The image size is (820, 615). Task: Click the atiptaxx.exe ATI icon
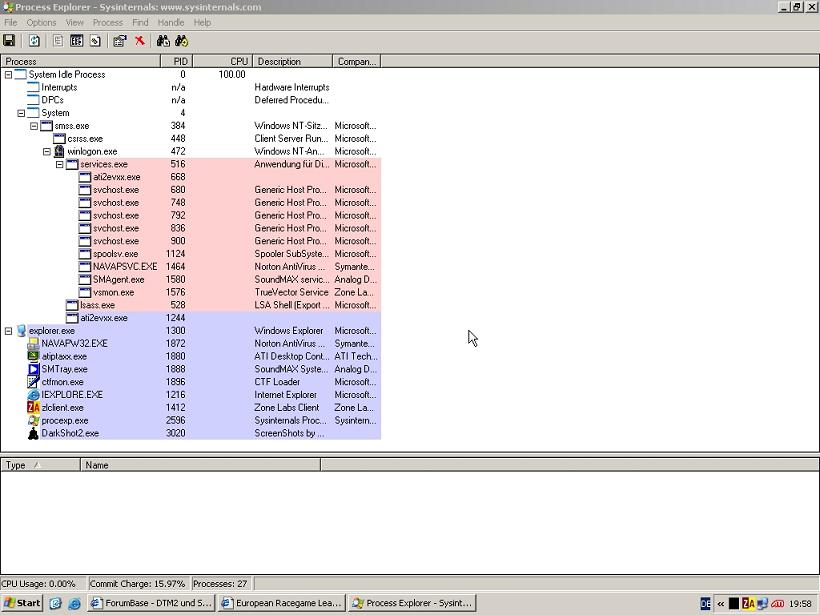click(33, 356)
